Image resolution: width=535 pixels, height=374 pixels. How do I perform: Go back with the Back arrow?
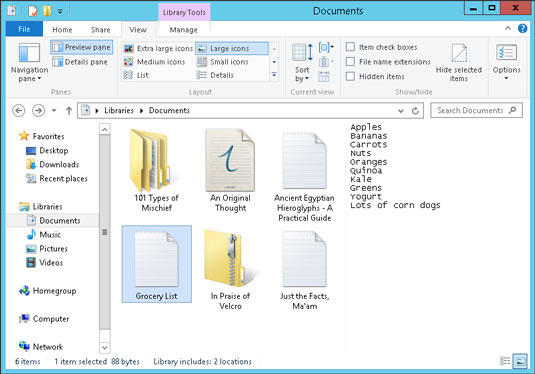(x=18, y=111)
